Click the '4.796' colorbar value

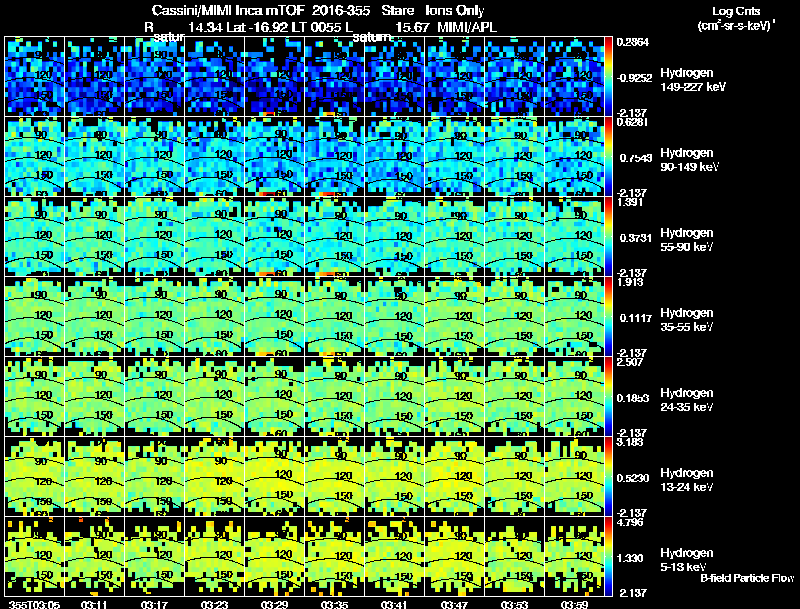630,522
